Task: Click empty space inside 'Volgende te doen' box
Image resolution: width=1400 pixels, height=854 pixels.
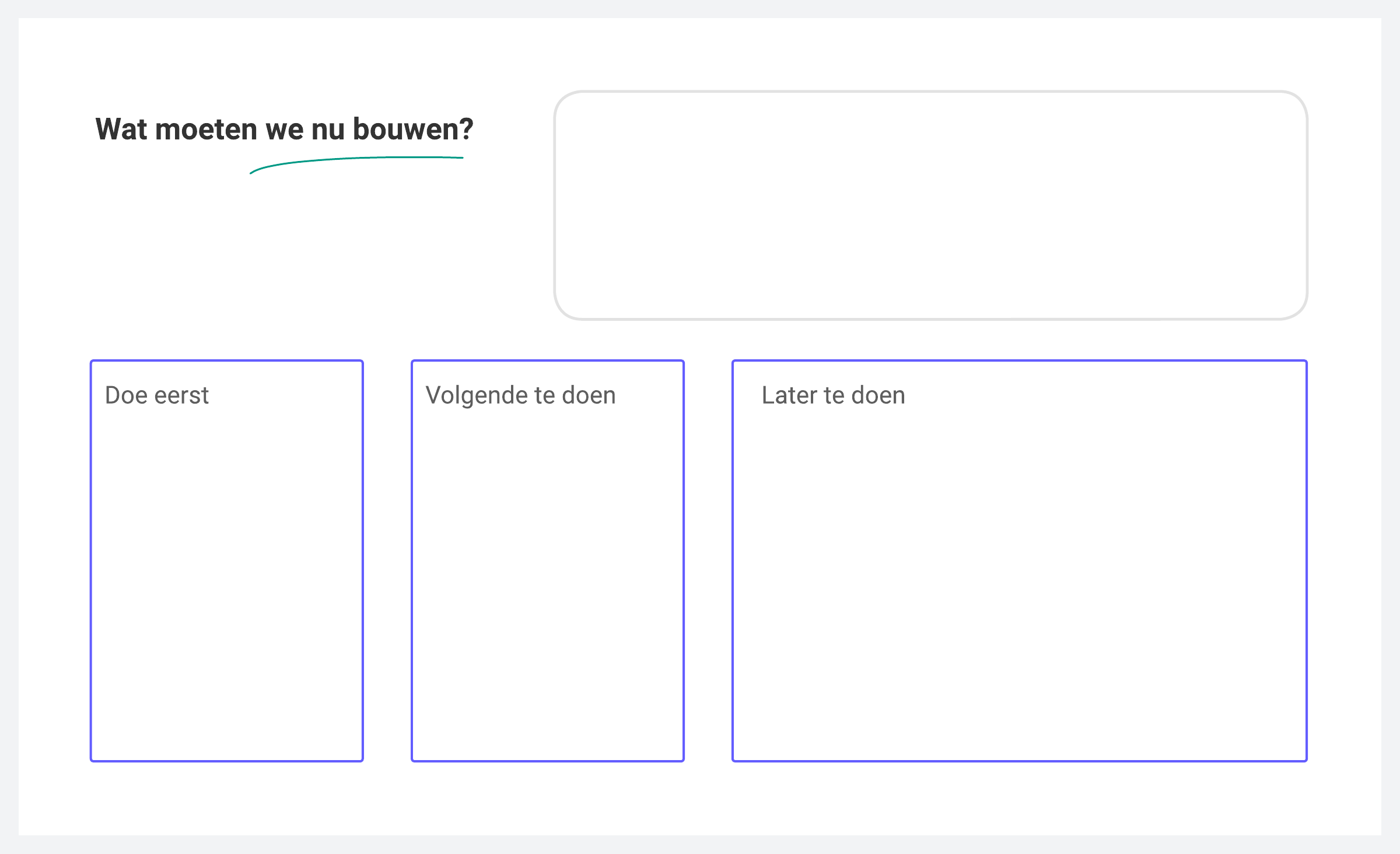Action: [x=547, y=583]
